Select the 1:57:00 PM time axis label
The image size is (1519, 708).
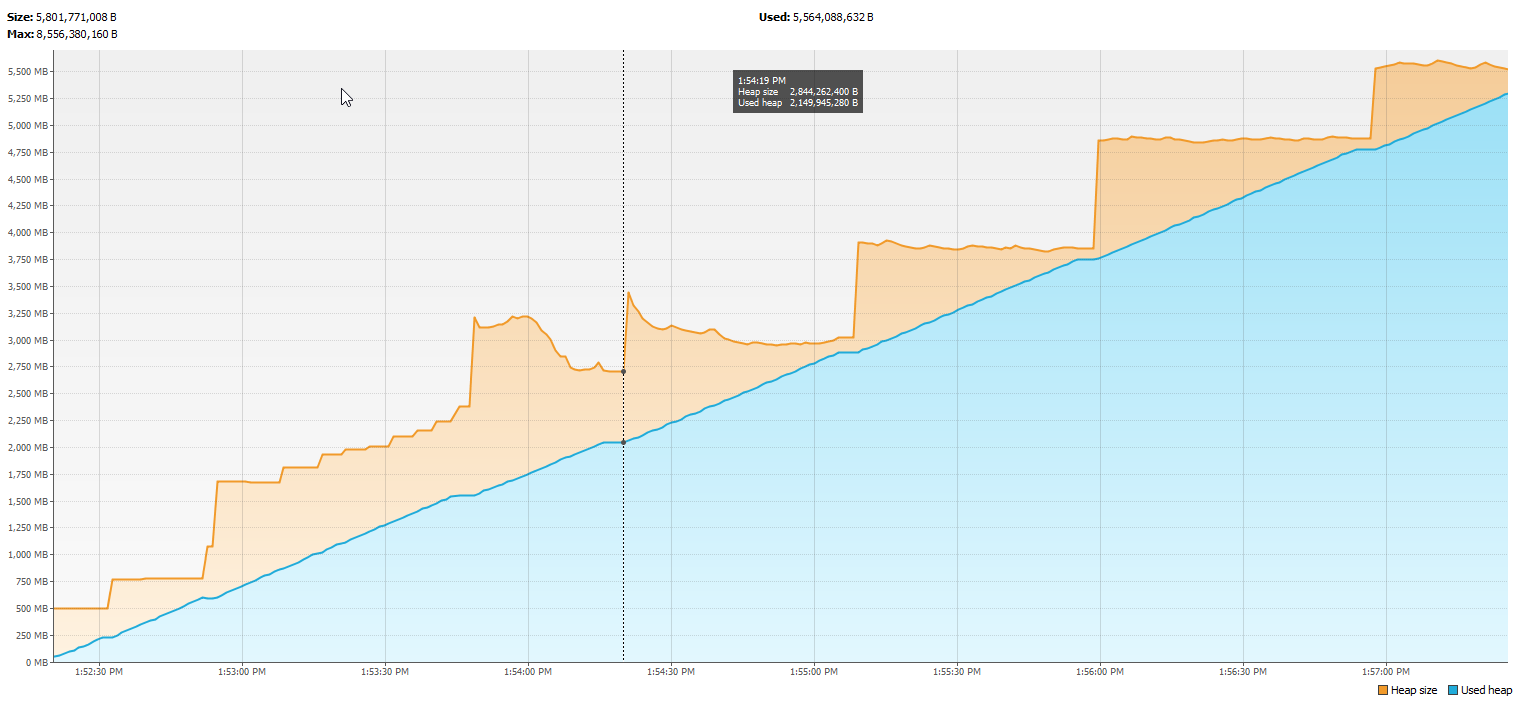(1385, 672)
